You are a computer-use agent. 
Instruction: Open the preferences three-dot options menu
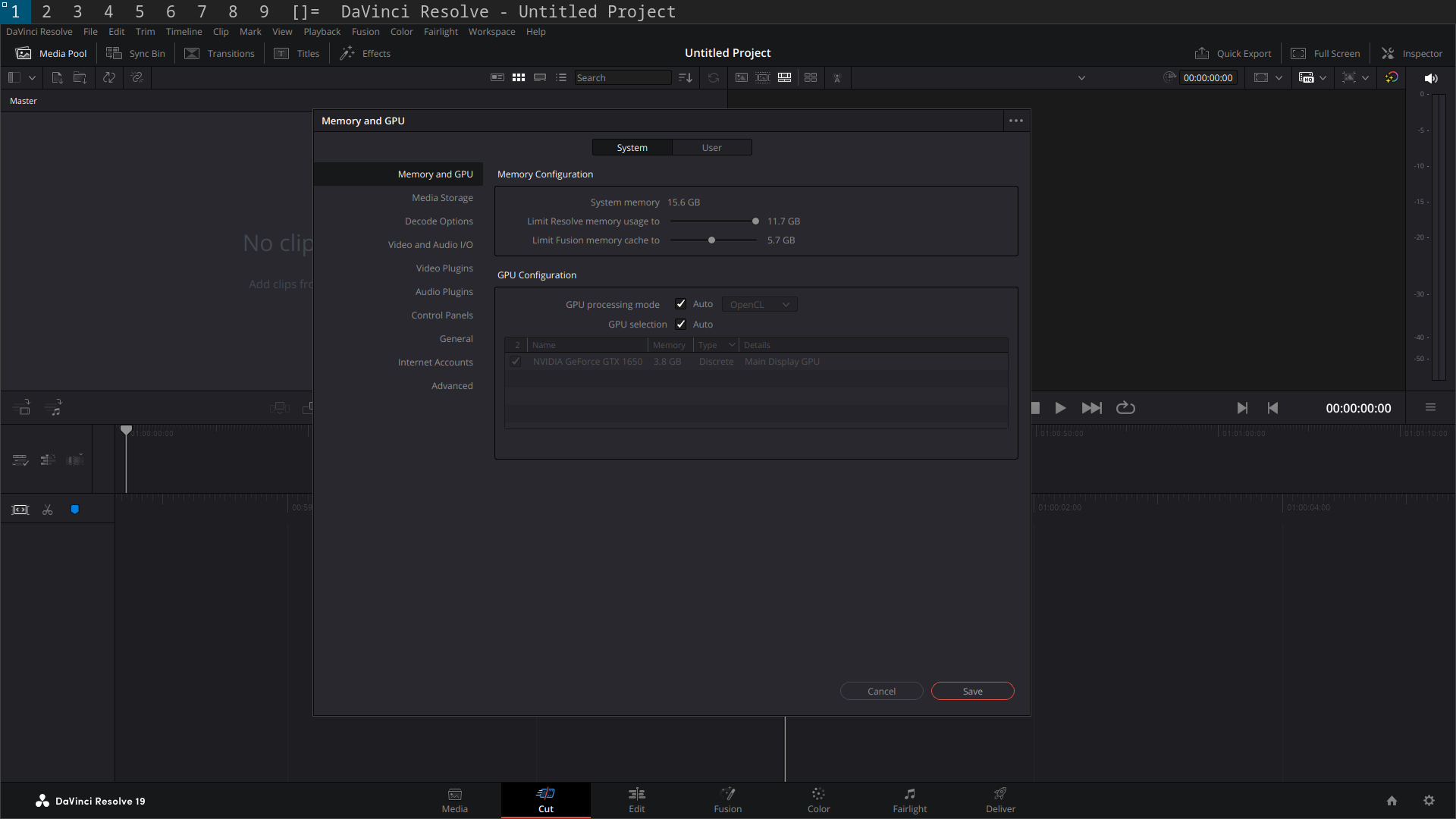(x=1015, y=121)
